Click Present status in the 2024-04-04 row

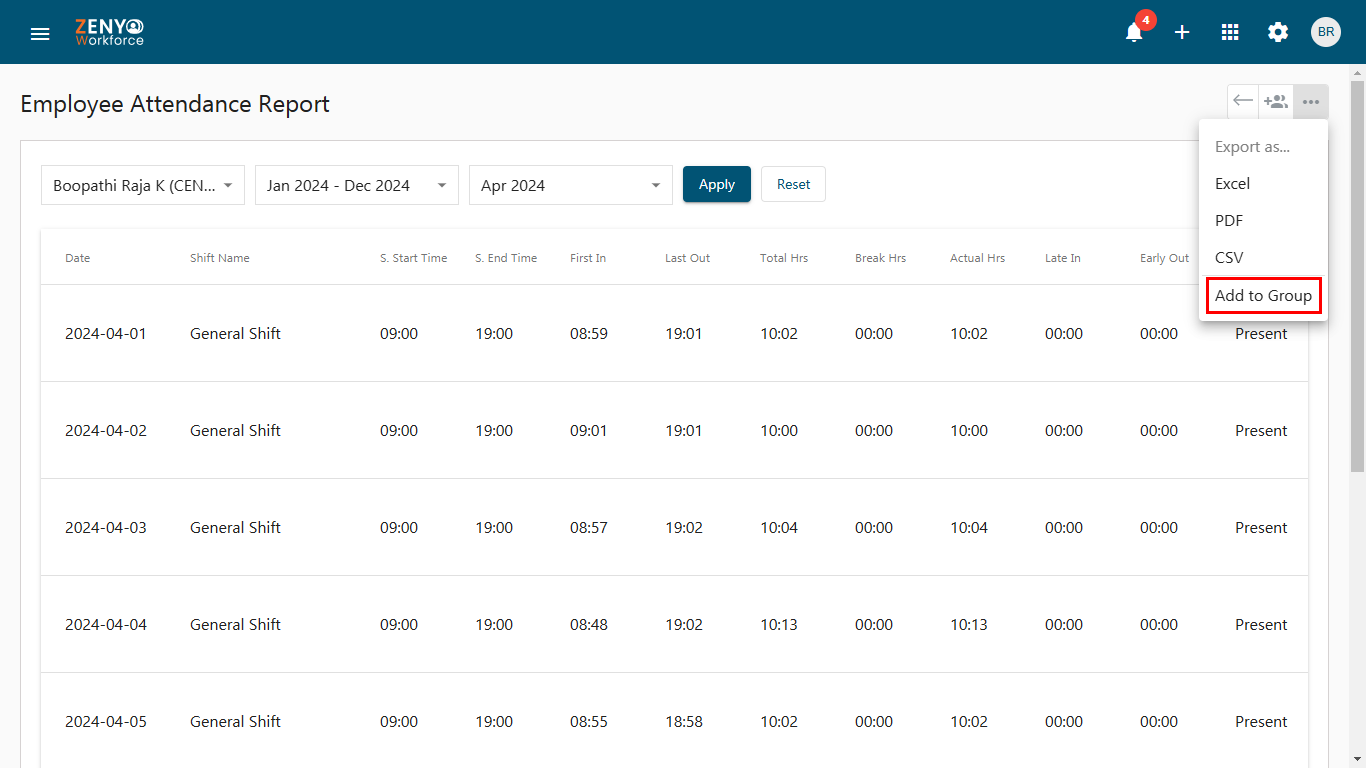click(x=1261, y=625)
